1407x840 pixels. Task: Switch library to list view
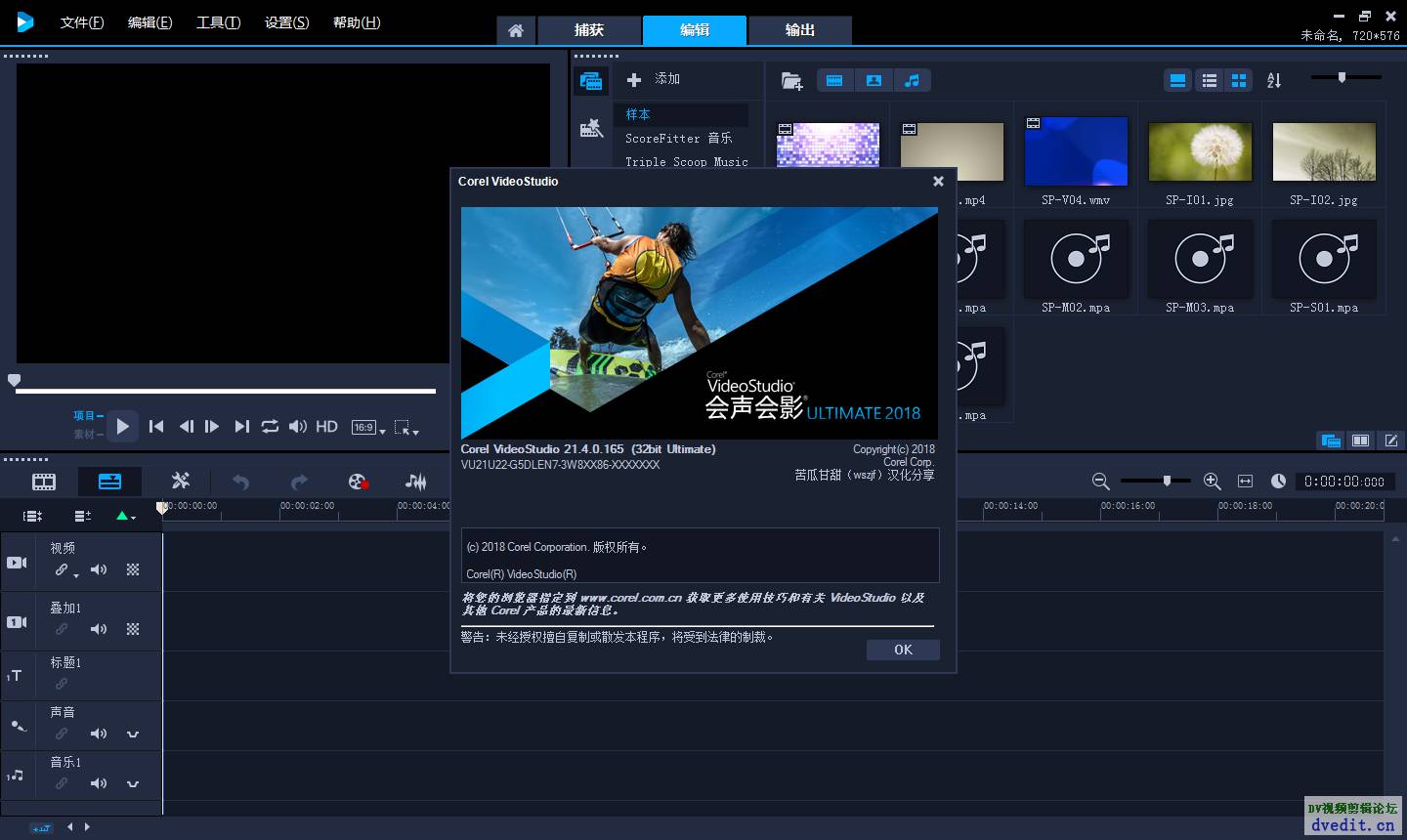(x=1210, y=80)
